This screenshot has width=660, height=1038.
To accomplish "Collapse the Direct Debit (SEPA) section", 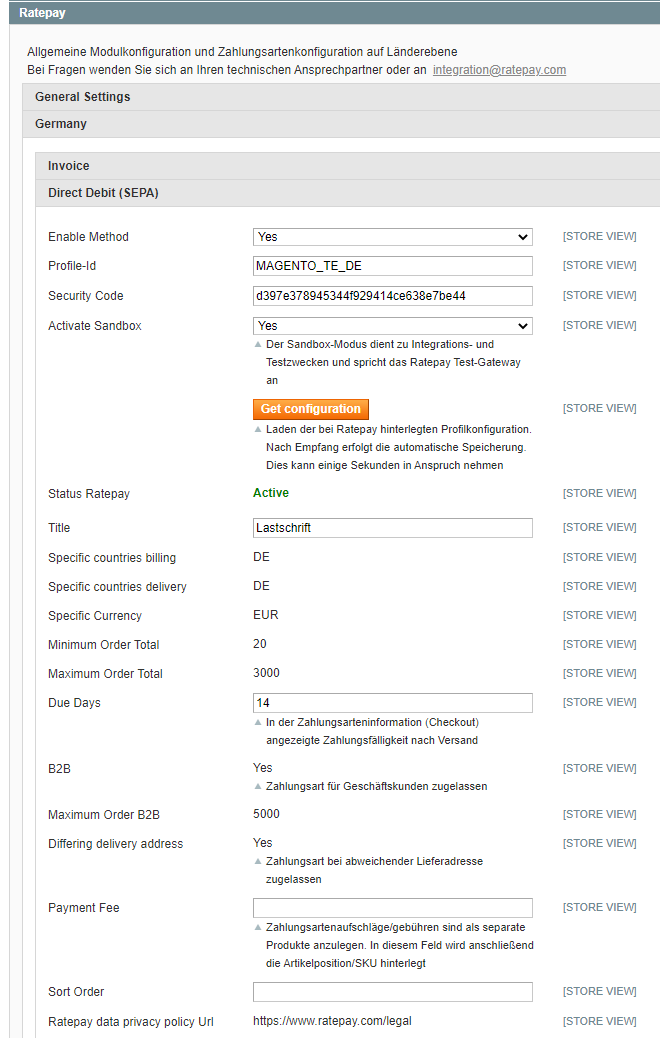I will click(x=103, y=193).
